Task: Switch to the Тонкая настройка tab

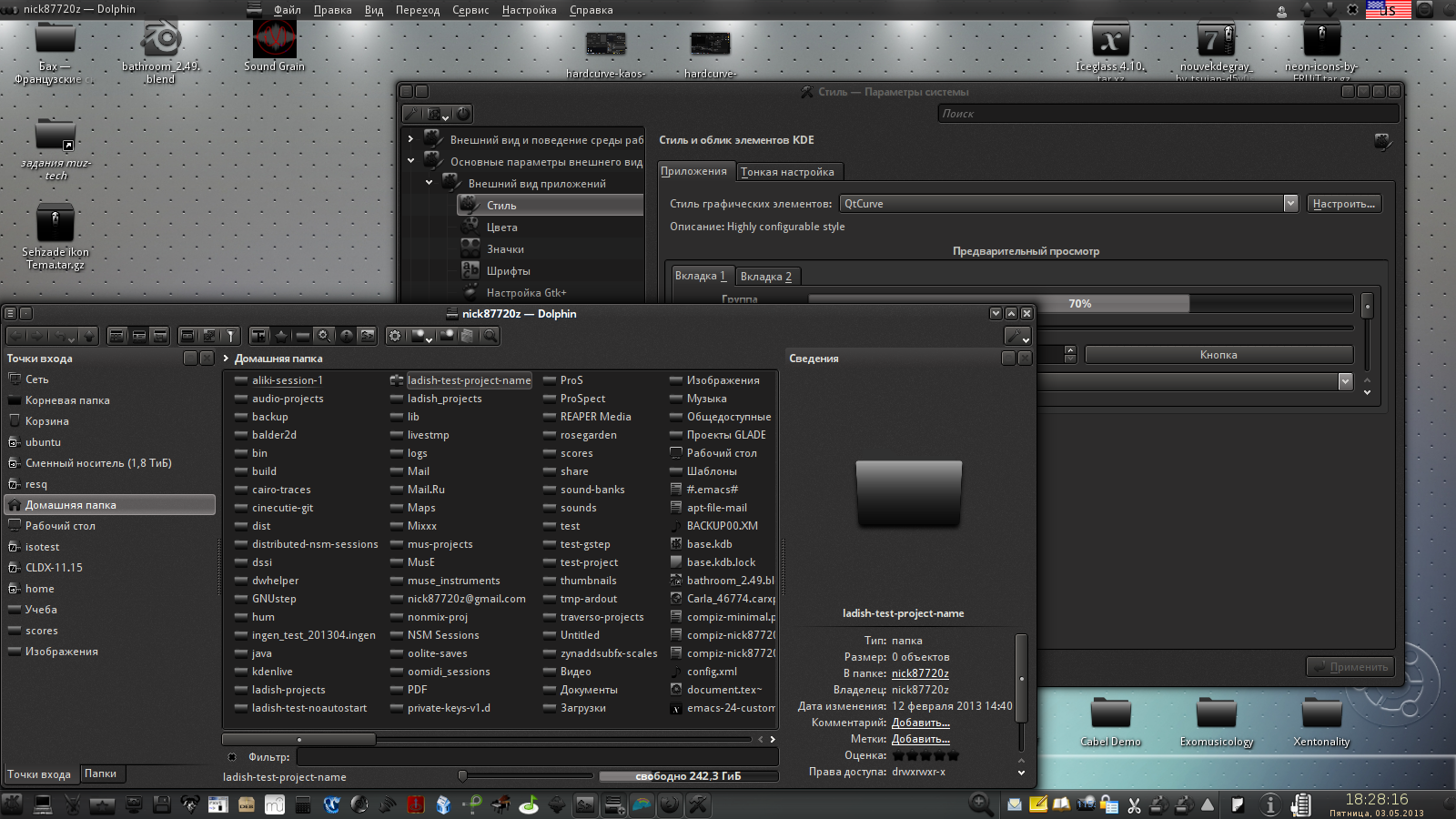Action: 787,172
